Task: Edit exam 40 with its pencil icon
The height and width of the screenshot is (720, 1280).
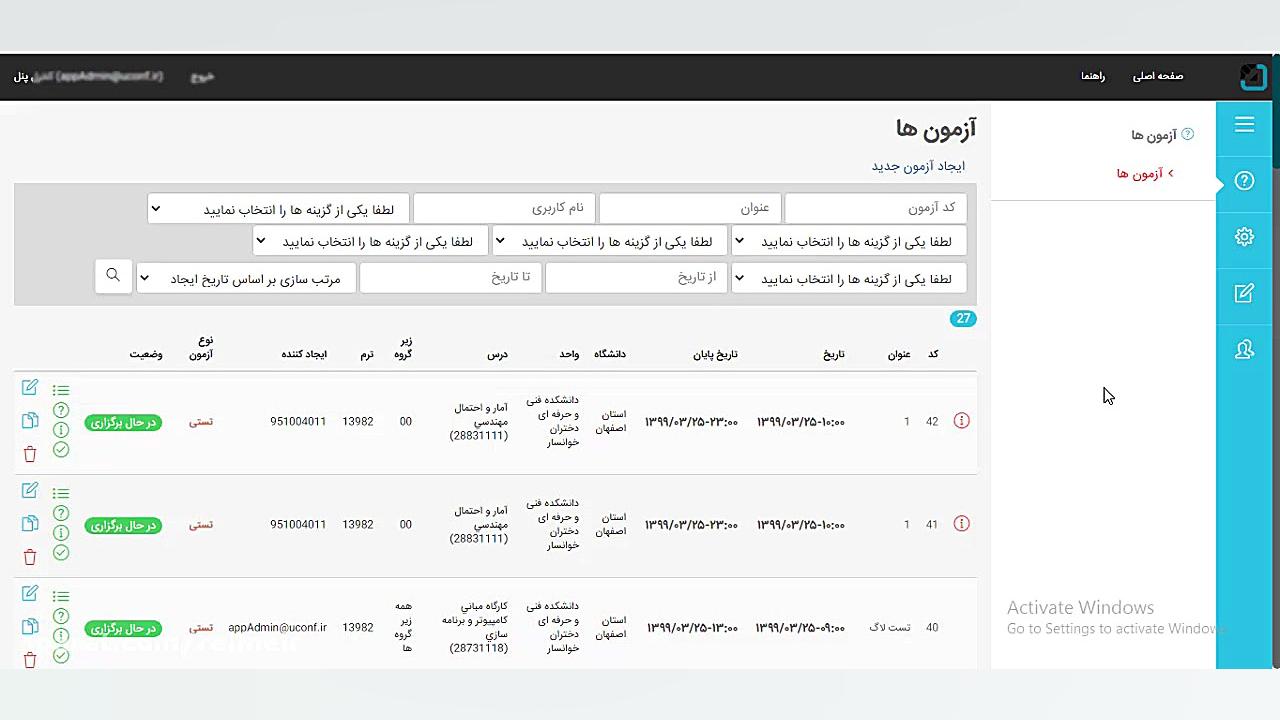Action: (x=30, y=593)
